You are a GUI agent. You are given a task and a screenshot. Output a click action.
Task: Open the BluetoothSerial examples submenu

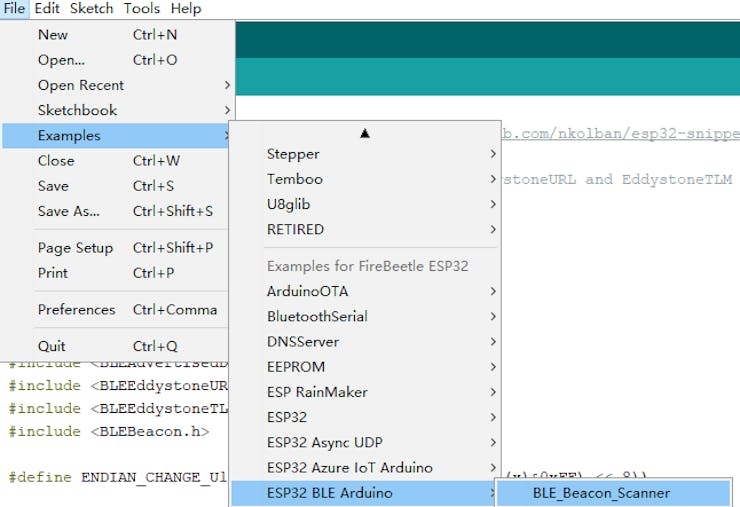tap(365, 316)
